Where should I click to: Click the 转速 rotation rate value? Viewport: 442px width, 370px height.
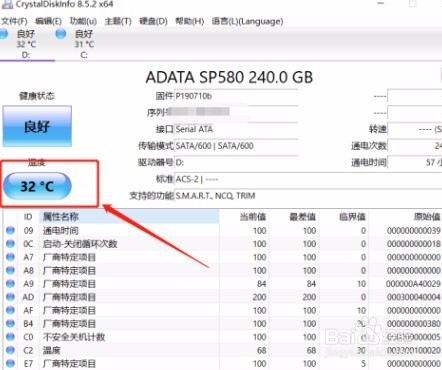415,129
